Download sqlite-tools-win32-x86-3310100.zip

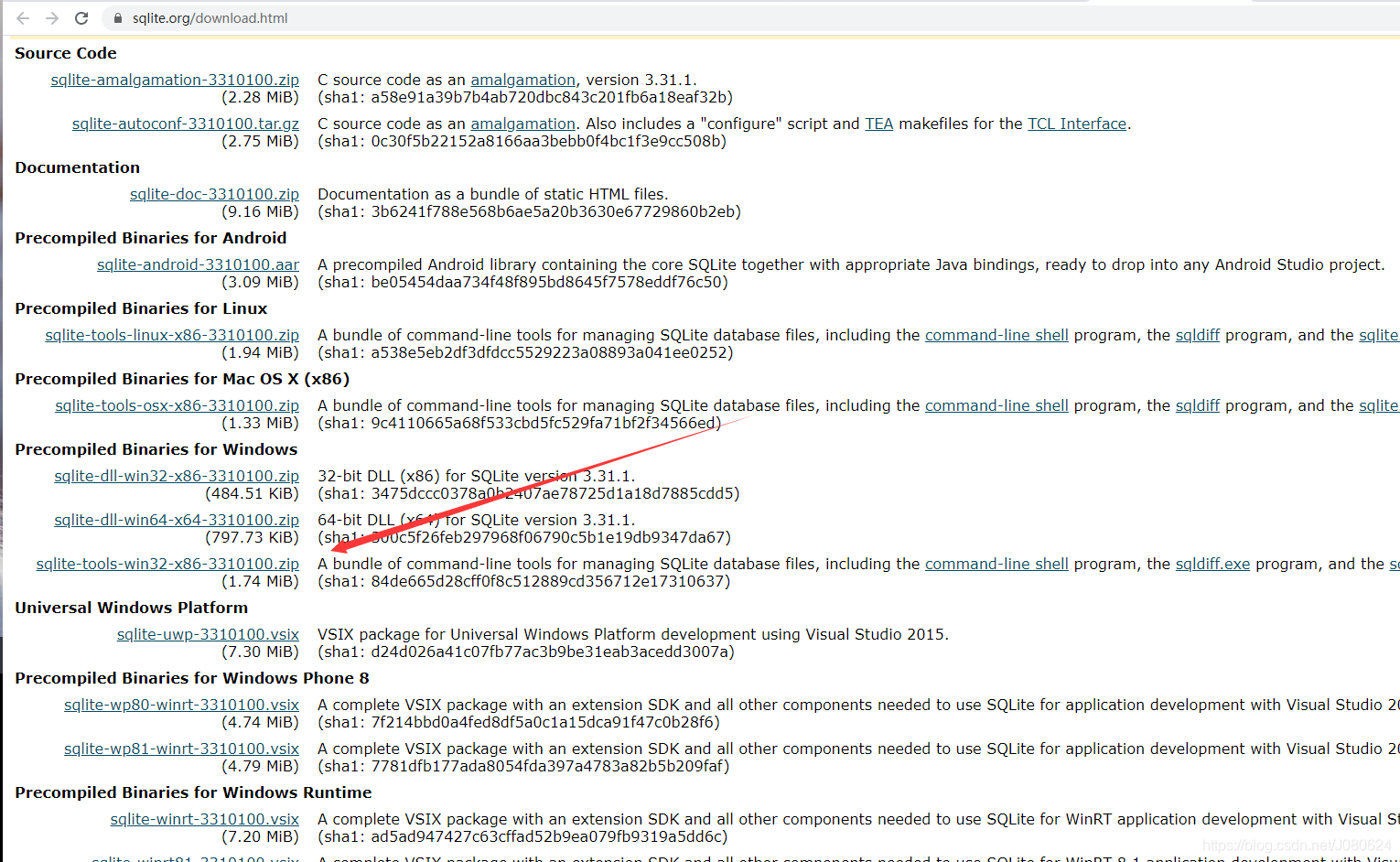tap(167, 564)
